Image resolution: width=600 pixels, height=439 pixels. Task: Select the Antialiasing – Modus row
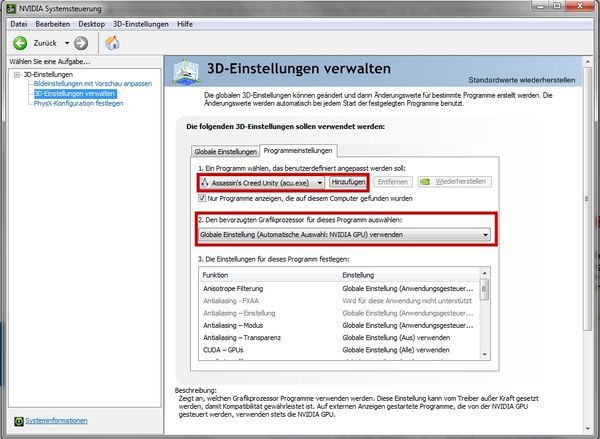click(339, 325)
